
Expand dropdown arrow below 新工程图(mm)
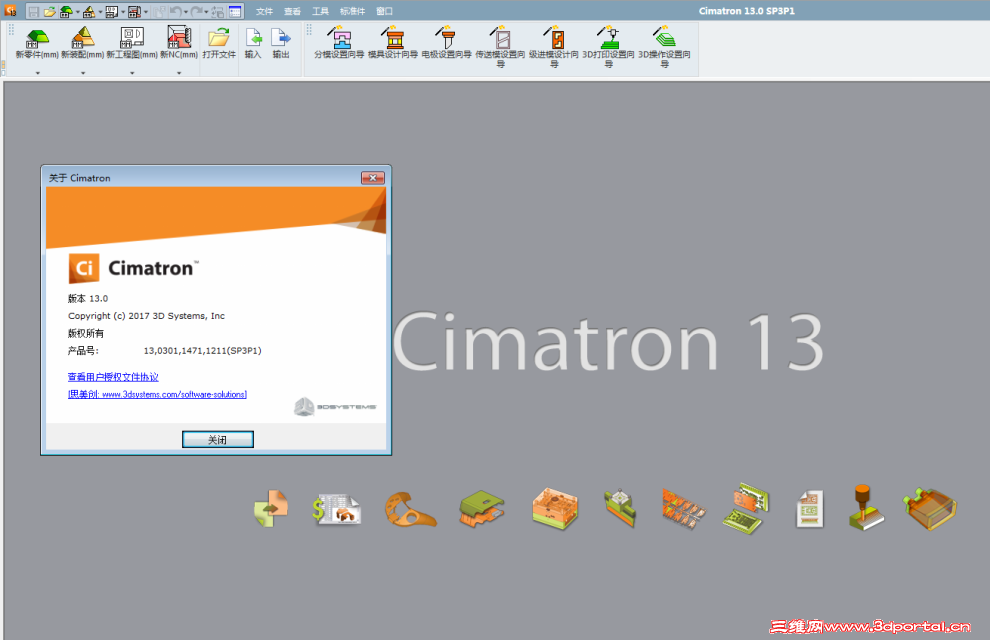[x=132, y=73]
